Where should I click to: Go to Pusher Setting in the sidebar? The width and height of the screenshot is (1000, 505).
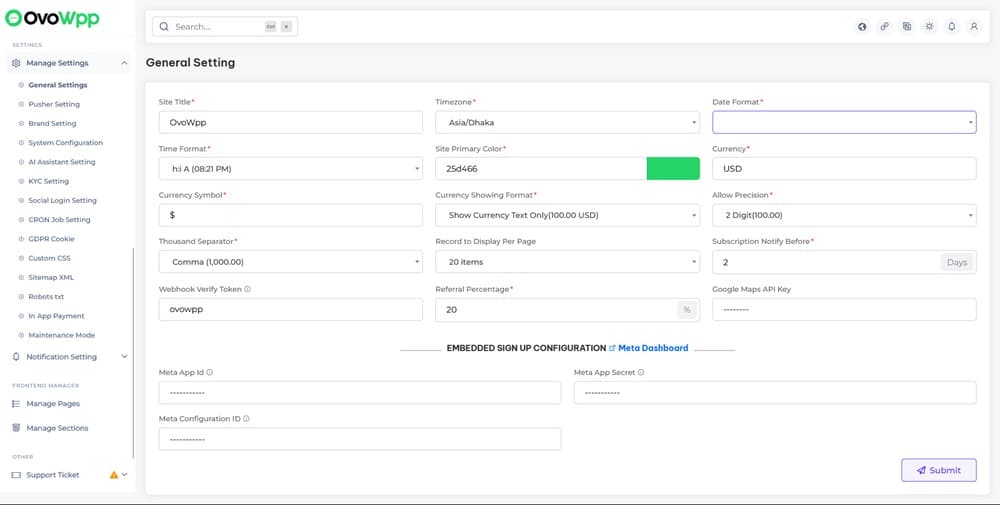pos(54,104)
